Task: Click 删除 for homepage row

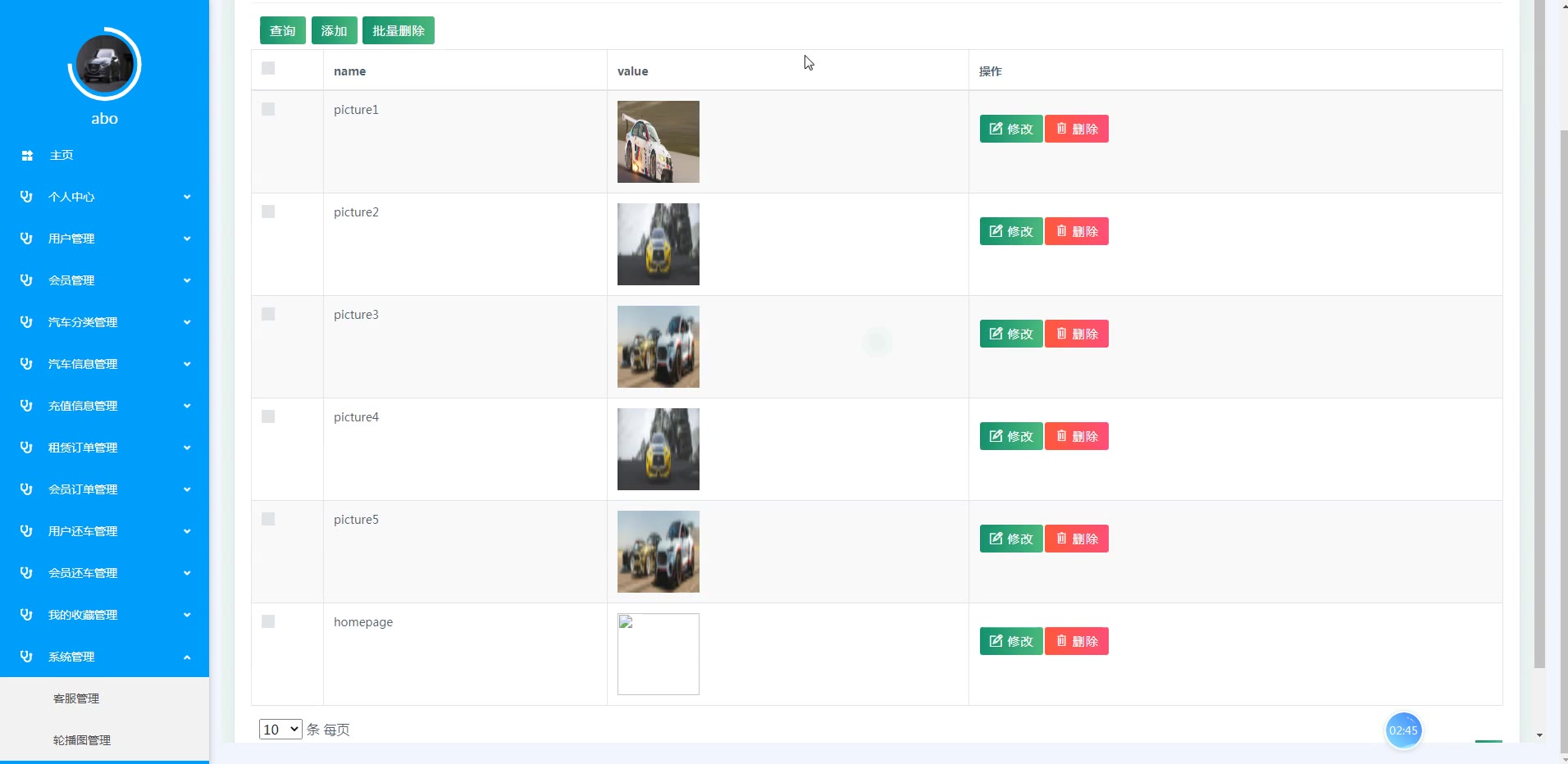Action: 1077,641
